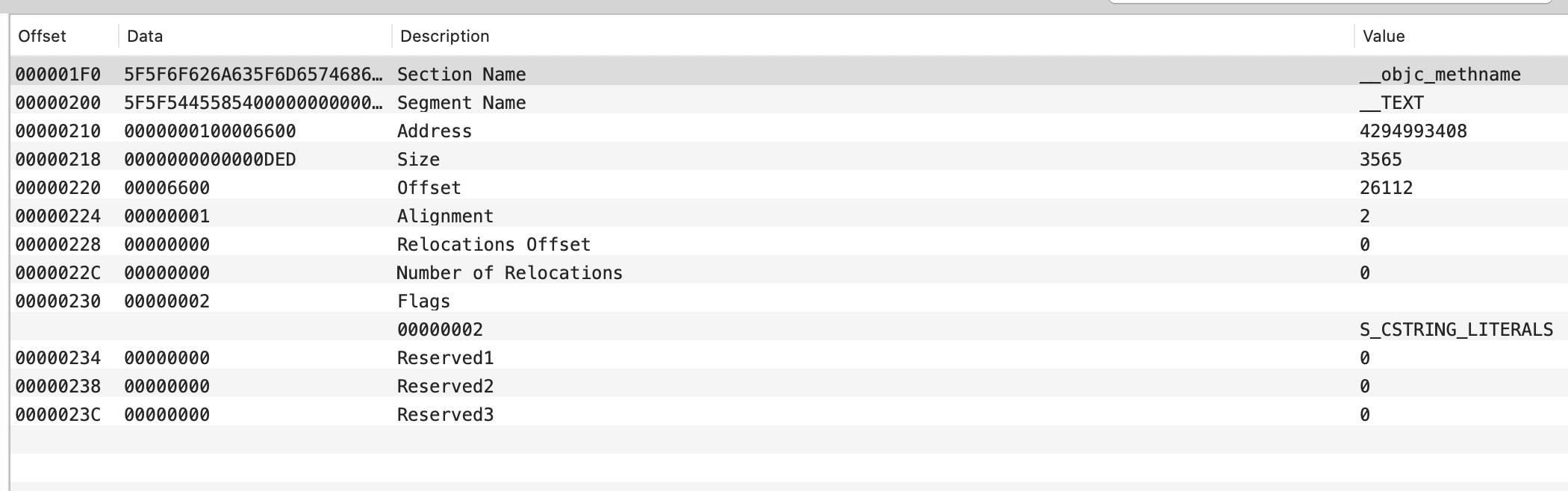
Task: Select the Offset row with value 26112
Action: click(x=789, y=187)
